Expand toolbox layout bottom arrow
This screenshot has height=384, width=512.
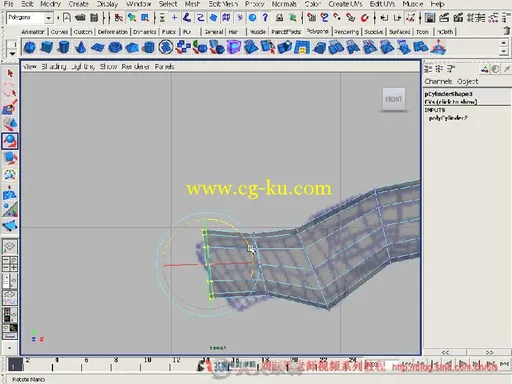(10, 348)
